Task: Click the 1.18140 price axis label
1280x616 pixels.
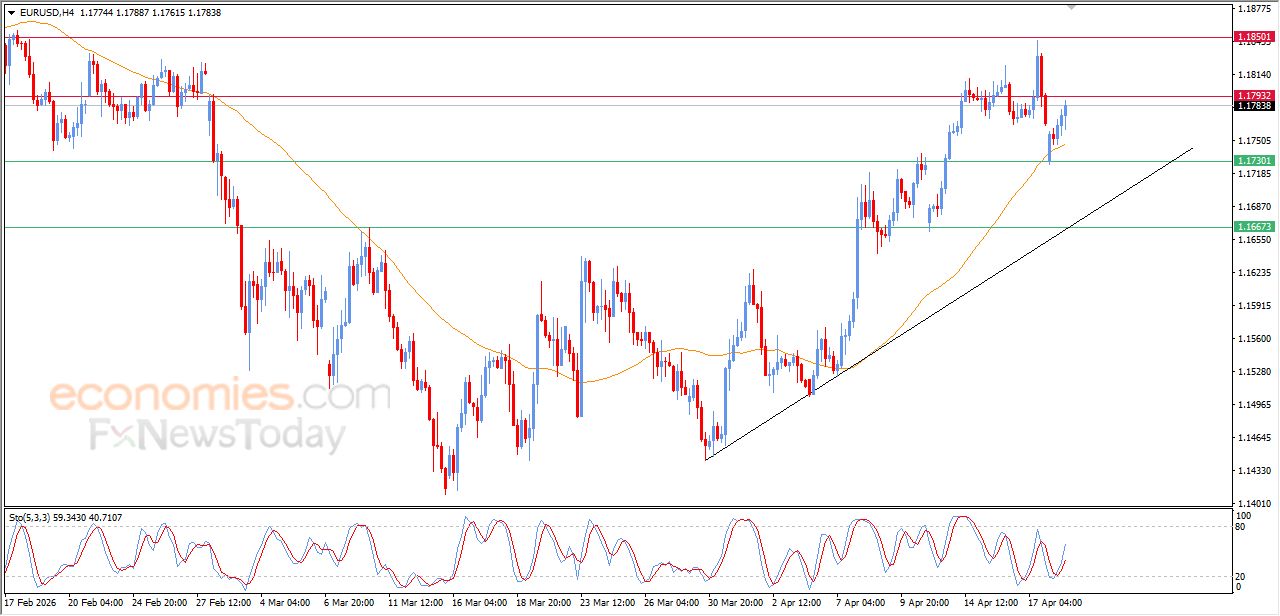Action: 1256,75
